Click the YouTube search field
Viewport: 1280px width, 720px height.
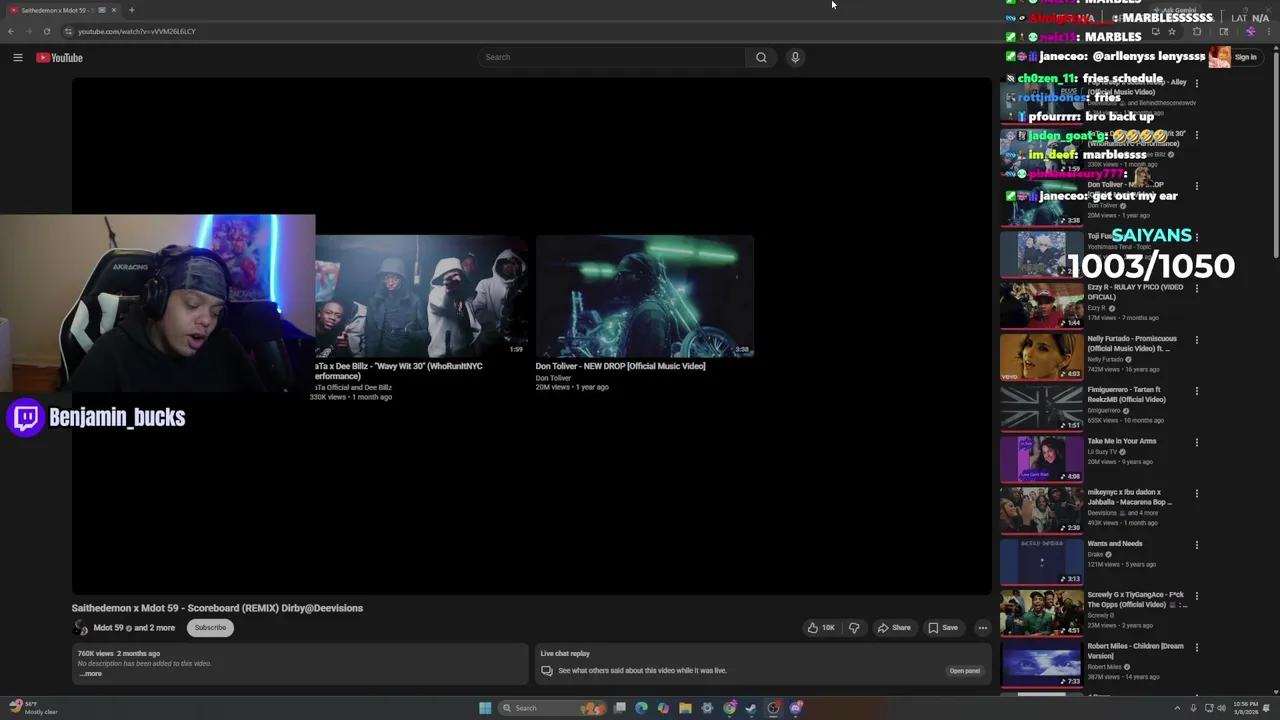click(x=611, y=57)
